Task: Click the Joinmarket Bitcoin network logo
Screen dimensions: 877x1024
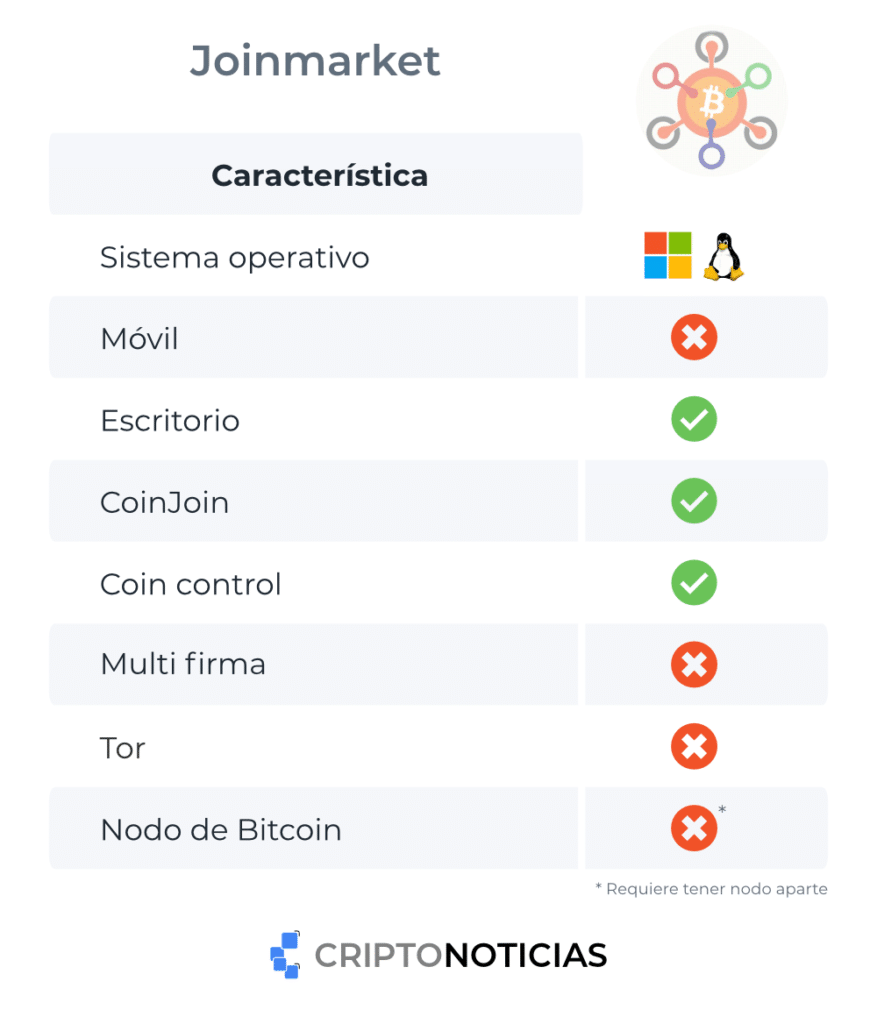Action: tap(712, 102)
